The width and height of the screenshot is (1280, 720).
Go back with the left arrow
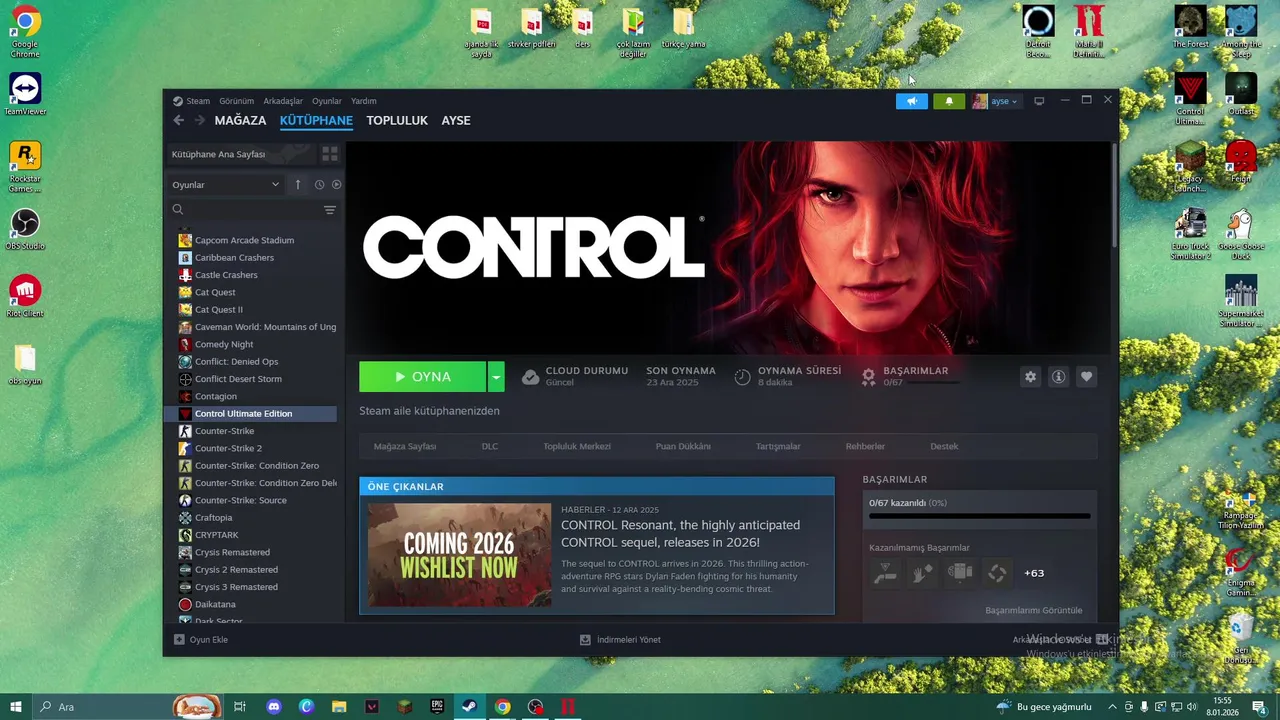click(x=178, y=120)
